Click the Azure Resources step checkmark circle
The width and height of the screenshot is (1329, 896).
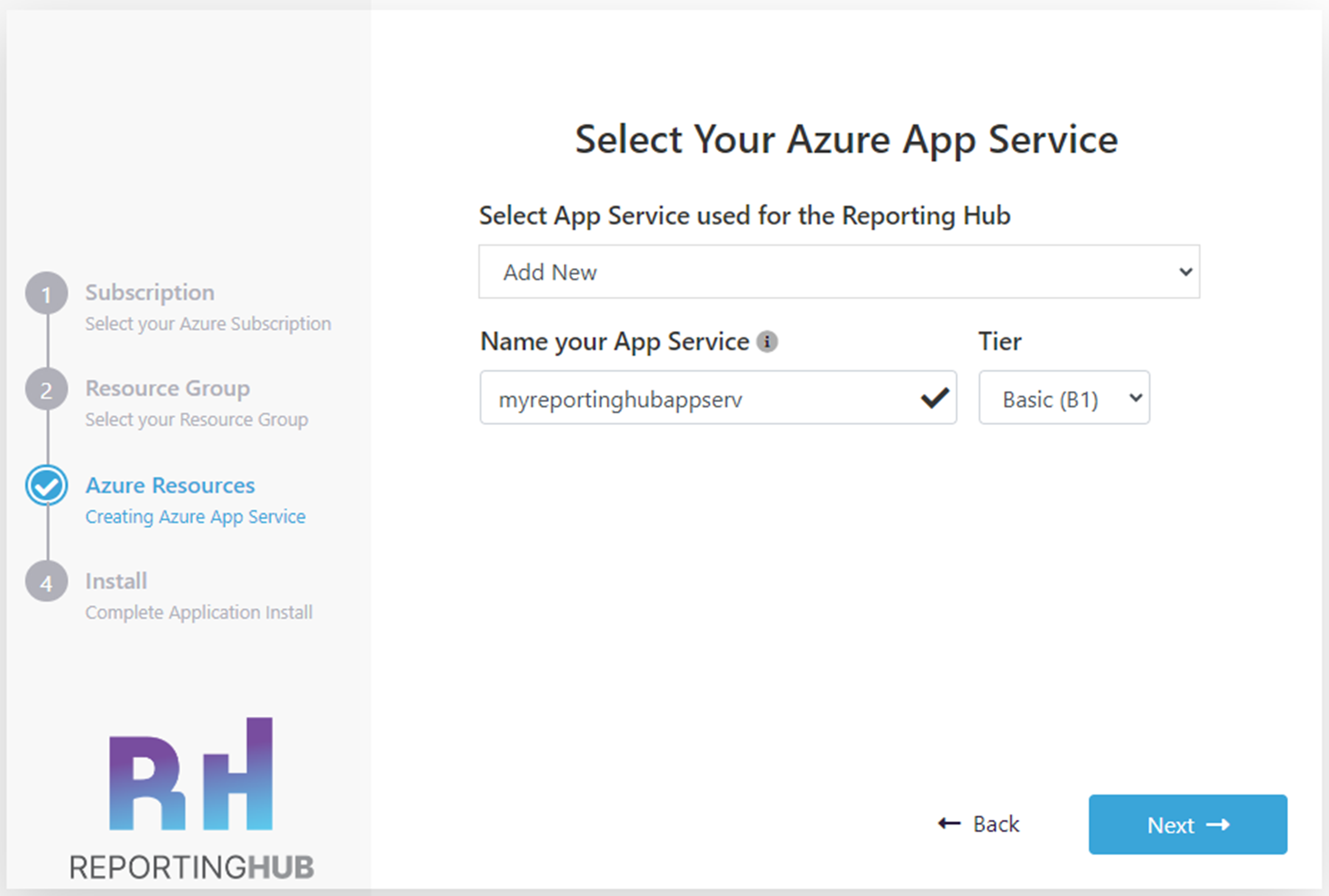tap(46, 485)
